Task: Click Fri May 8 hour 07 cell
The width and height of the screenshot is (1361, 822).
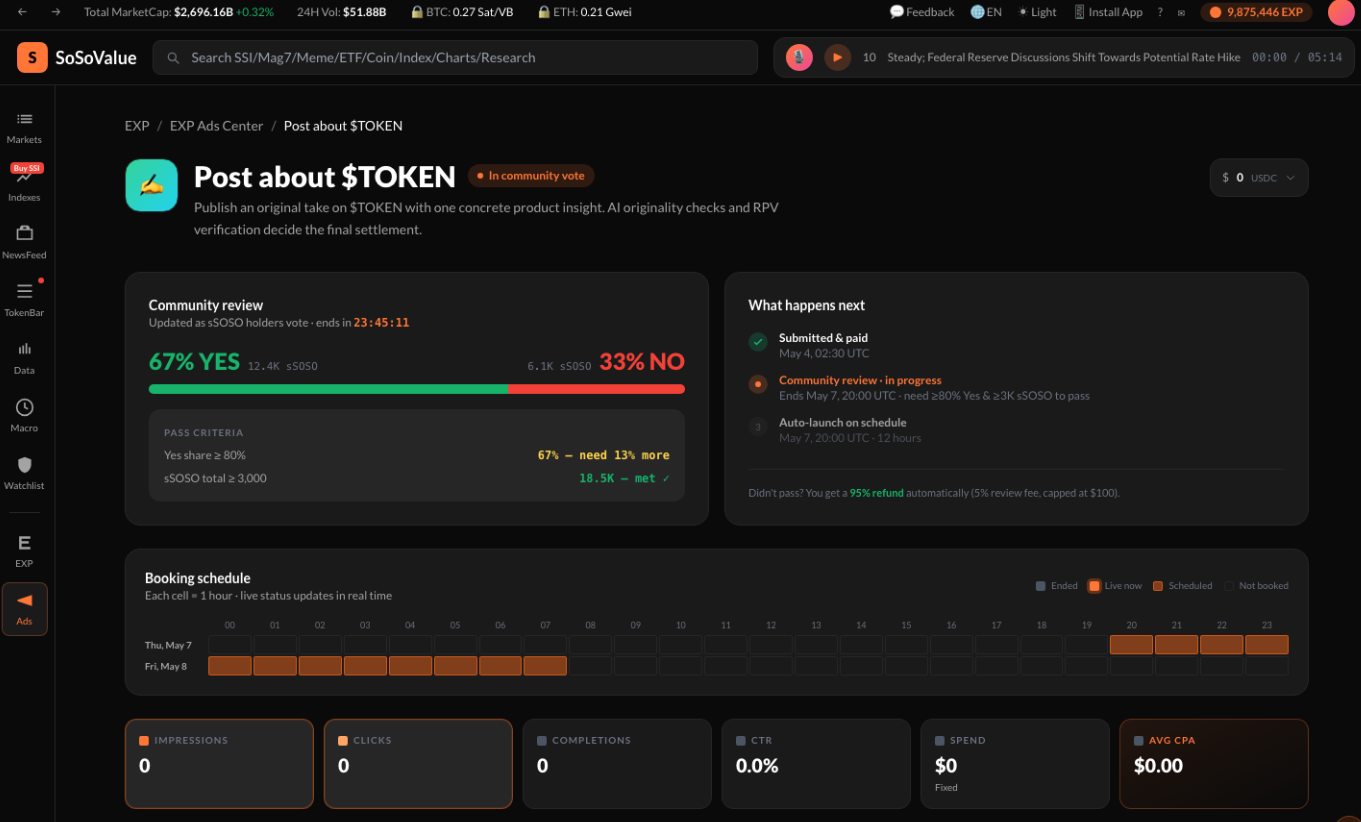Action: [545, 666]
